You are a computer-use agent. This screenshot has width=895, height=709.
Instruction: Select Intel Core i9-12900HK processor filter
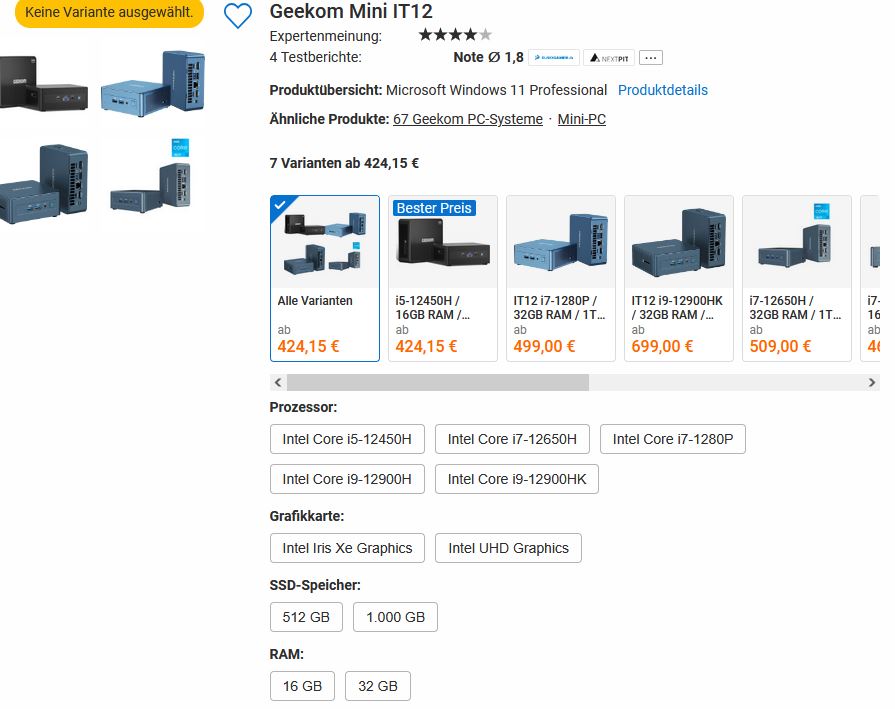coord(517,479)
